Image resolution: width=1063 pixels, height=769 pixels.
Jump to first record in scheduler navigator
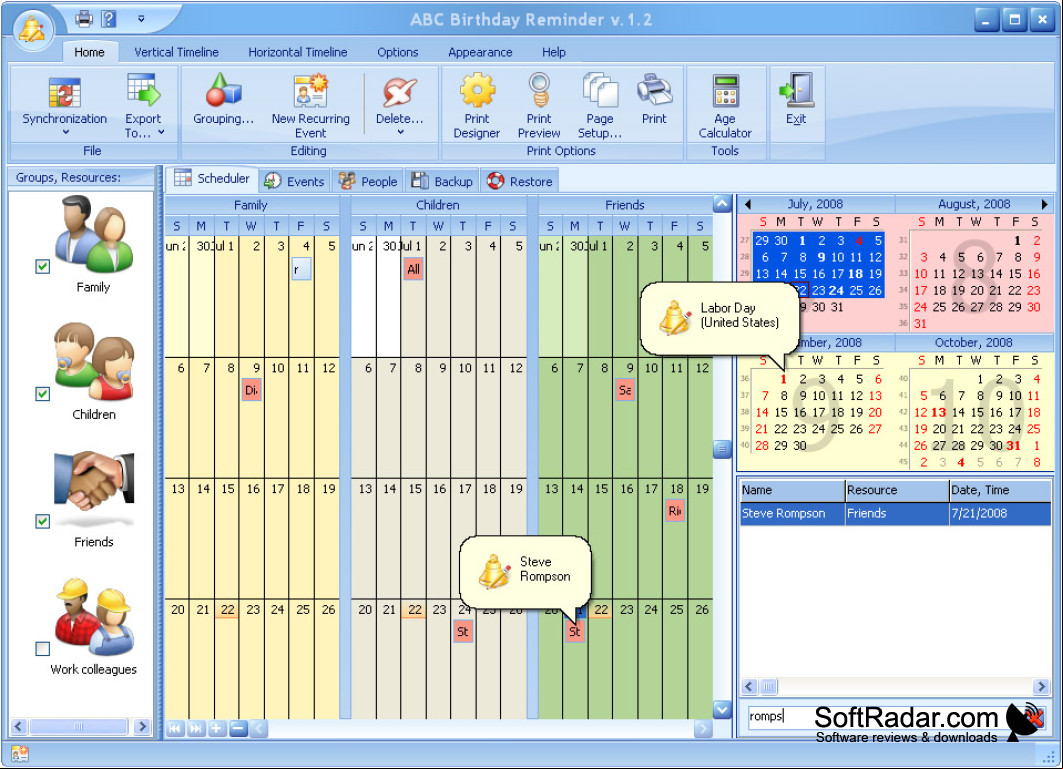tap(175, 728)
